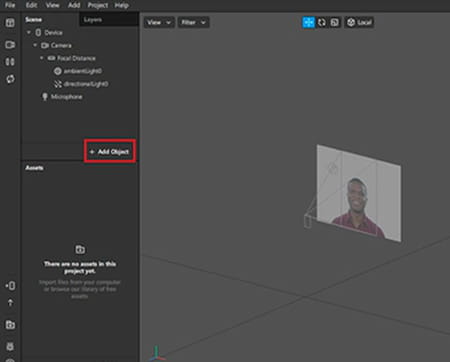
Task: Select the Focal Distance item
Action: pyautogui.click(x=76, y=58)
